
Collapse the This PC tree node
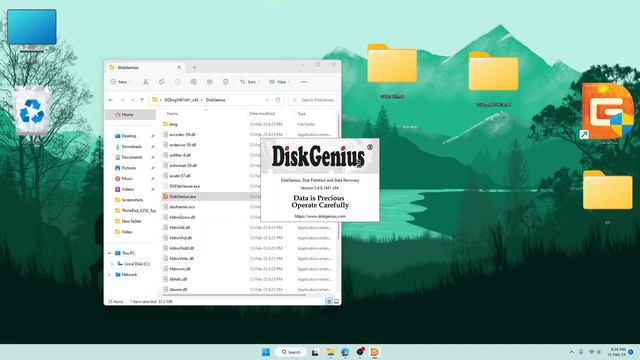click(109, 253)
